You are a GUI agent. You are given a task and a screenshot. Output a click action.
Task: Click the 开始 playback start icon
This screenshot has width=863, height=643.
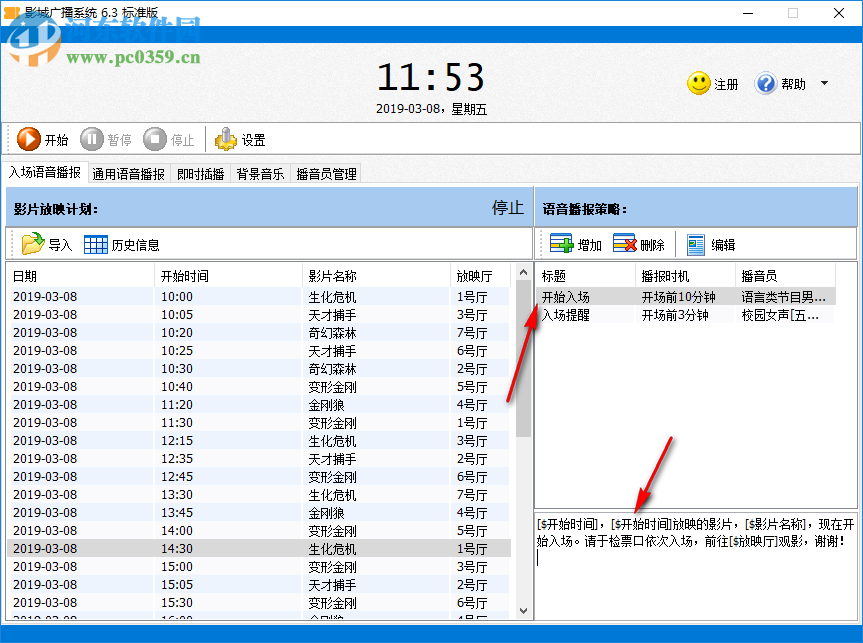(x=30, y=139)
